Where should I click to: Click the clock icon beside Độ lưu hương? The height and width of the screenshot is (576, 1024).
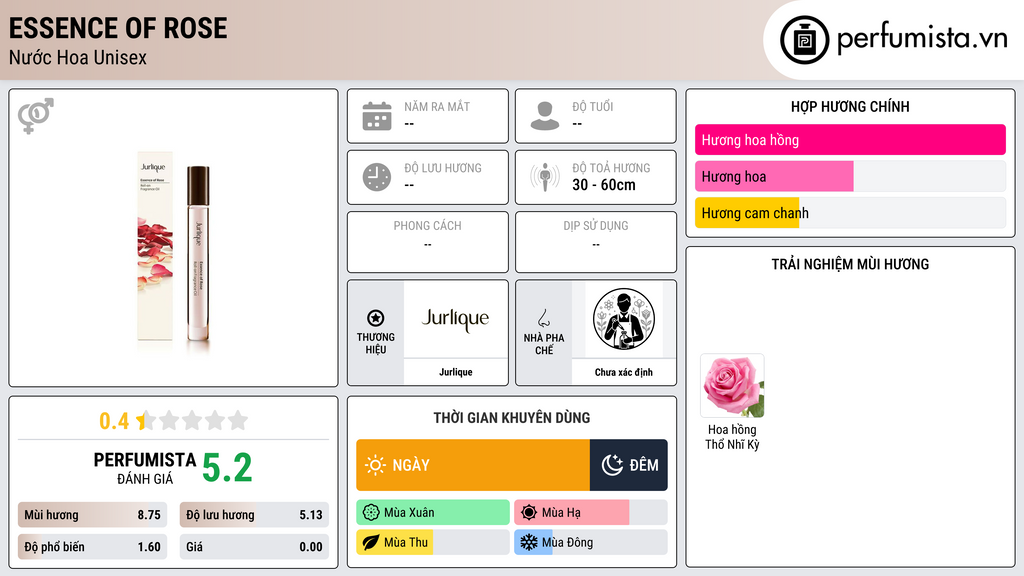(377, 177)
